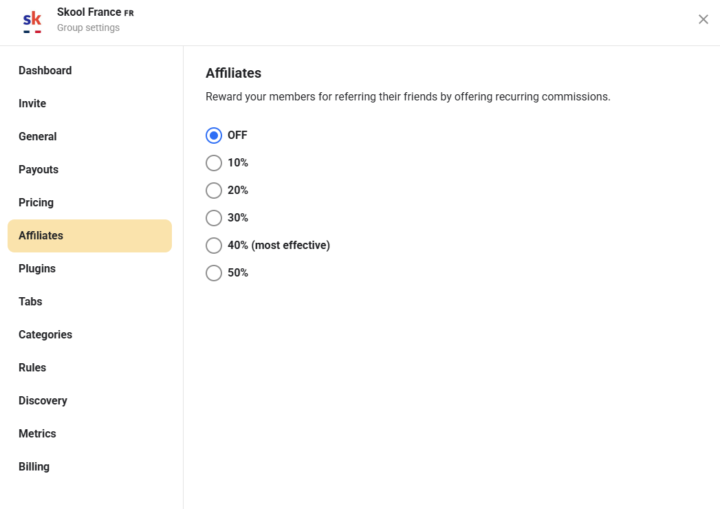Choose the 20% commission radio button

(x=213, y=190)
